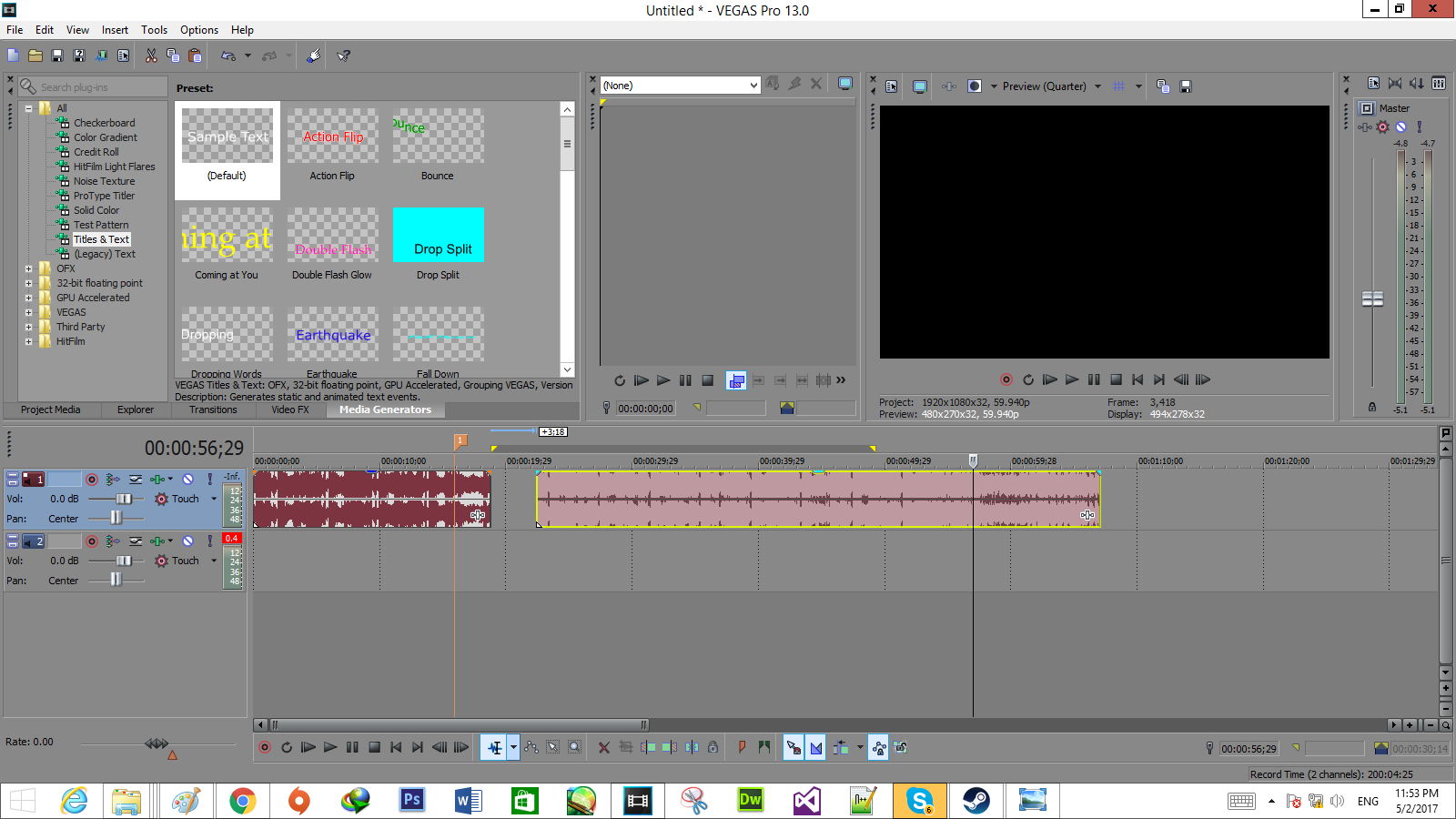Image resolution: width=1456 pixels, height=819 pixels.
Task: Play video in the preview window
Action: point(1072,379)
